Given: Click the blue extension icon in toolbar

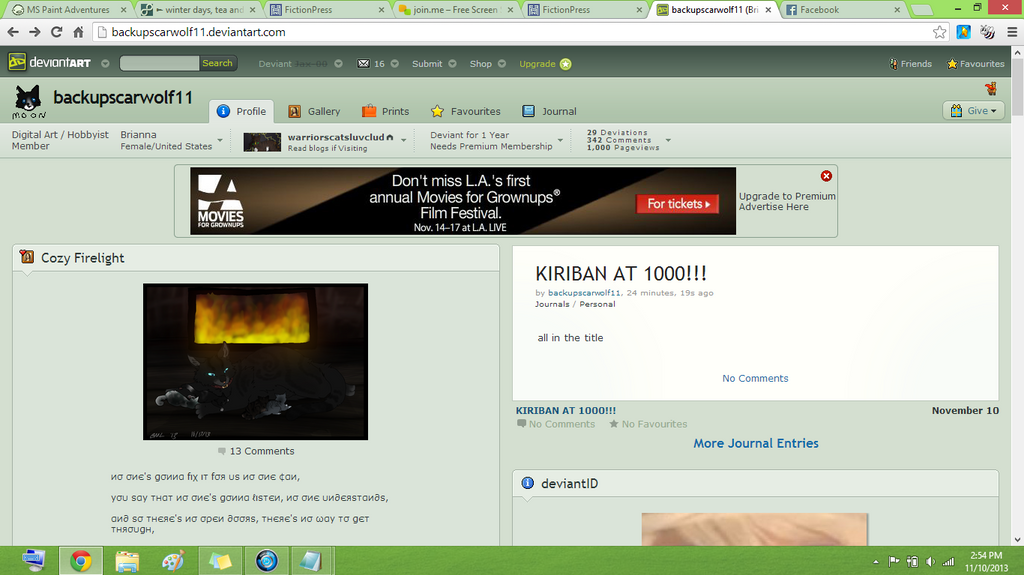Looking at the screenshot, I should coord(963,32).
